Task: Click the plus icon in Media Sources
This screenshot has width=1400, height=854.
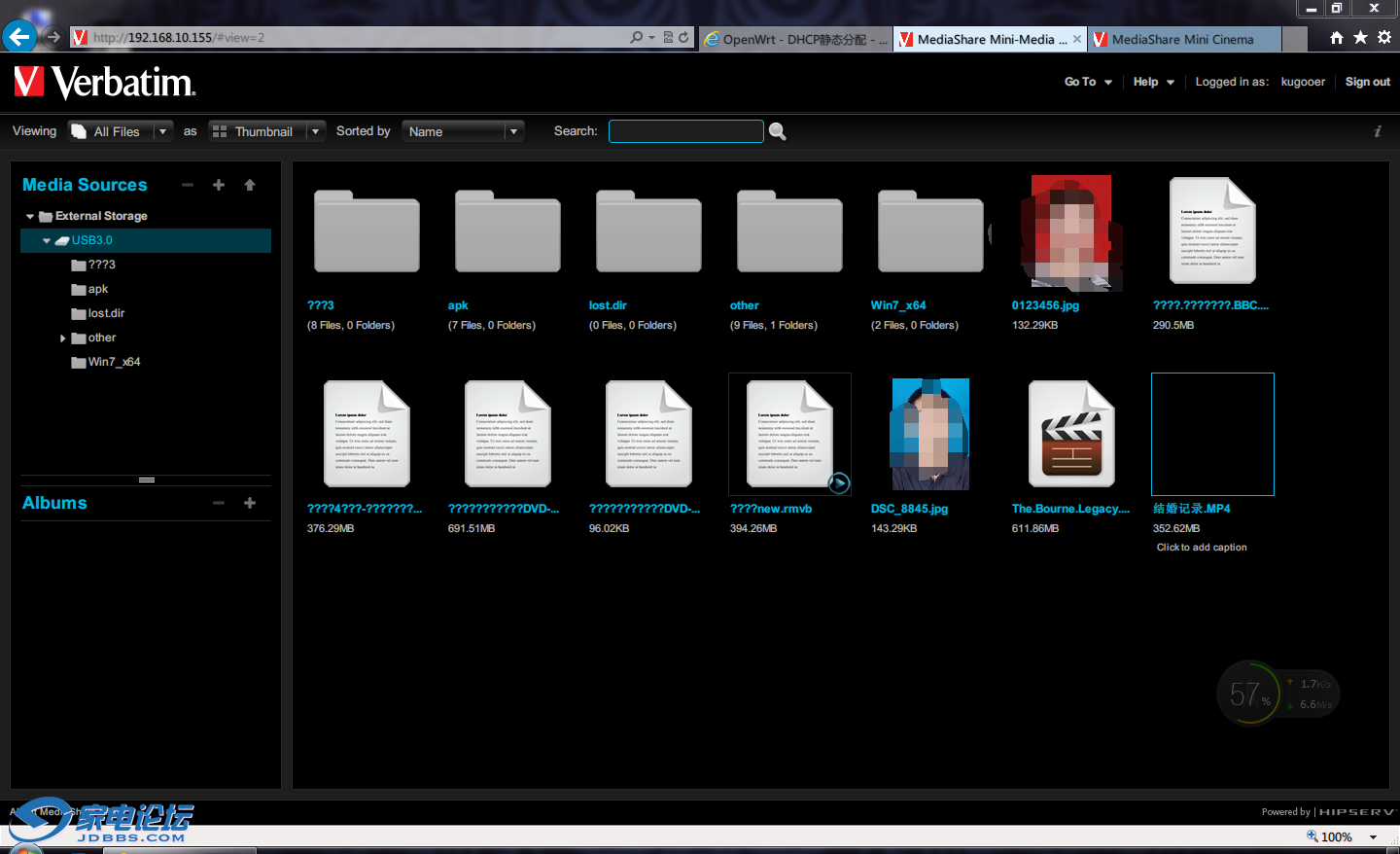Action: pos(219,185)
